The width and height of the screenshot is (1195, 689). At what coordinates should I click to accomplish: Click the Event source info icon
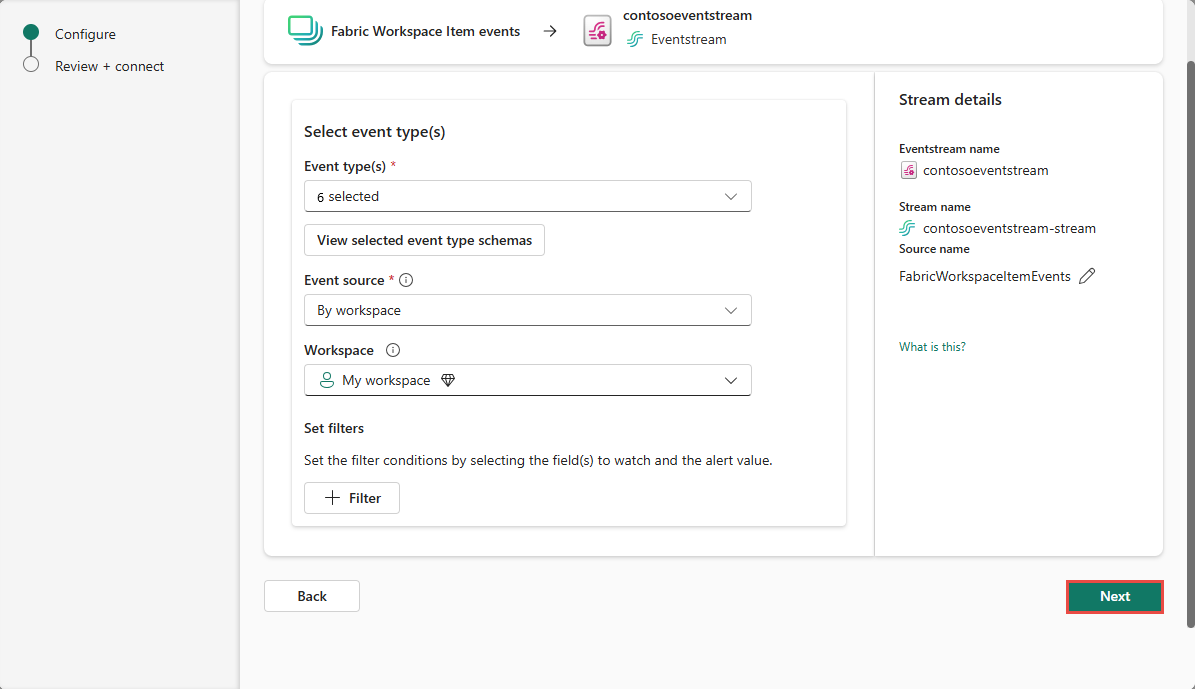(406, 280)
